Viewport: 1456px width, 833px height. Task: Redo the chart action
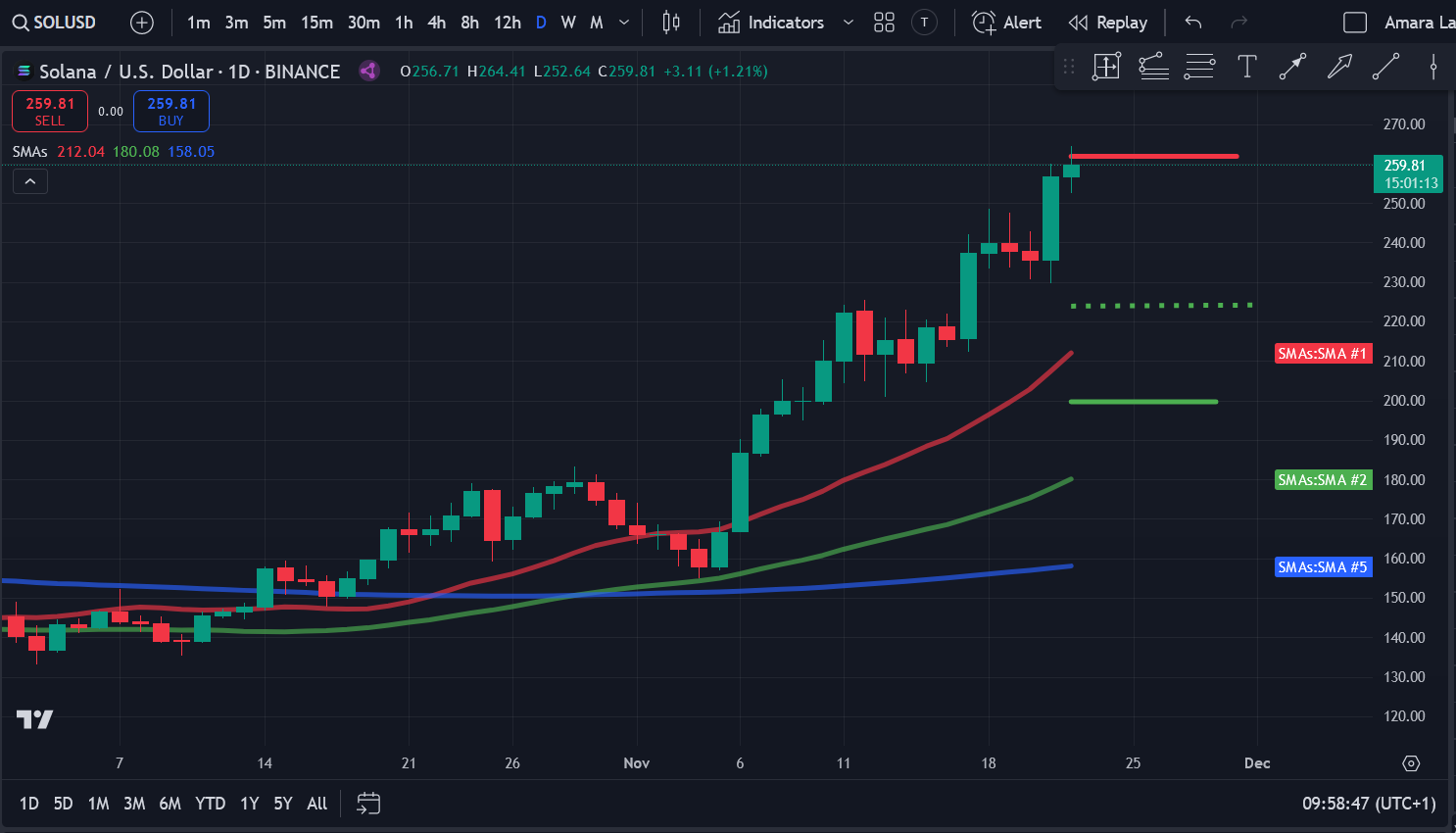[x=1239, y=23]
